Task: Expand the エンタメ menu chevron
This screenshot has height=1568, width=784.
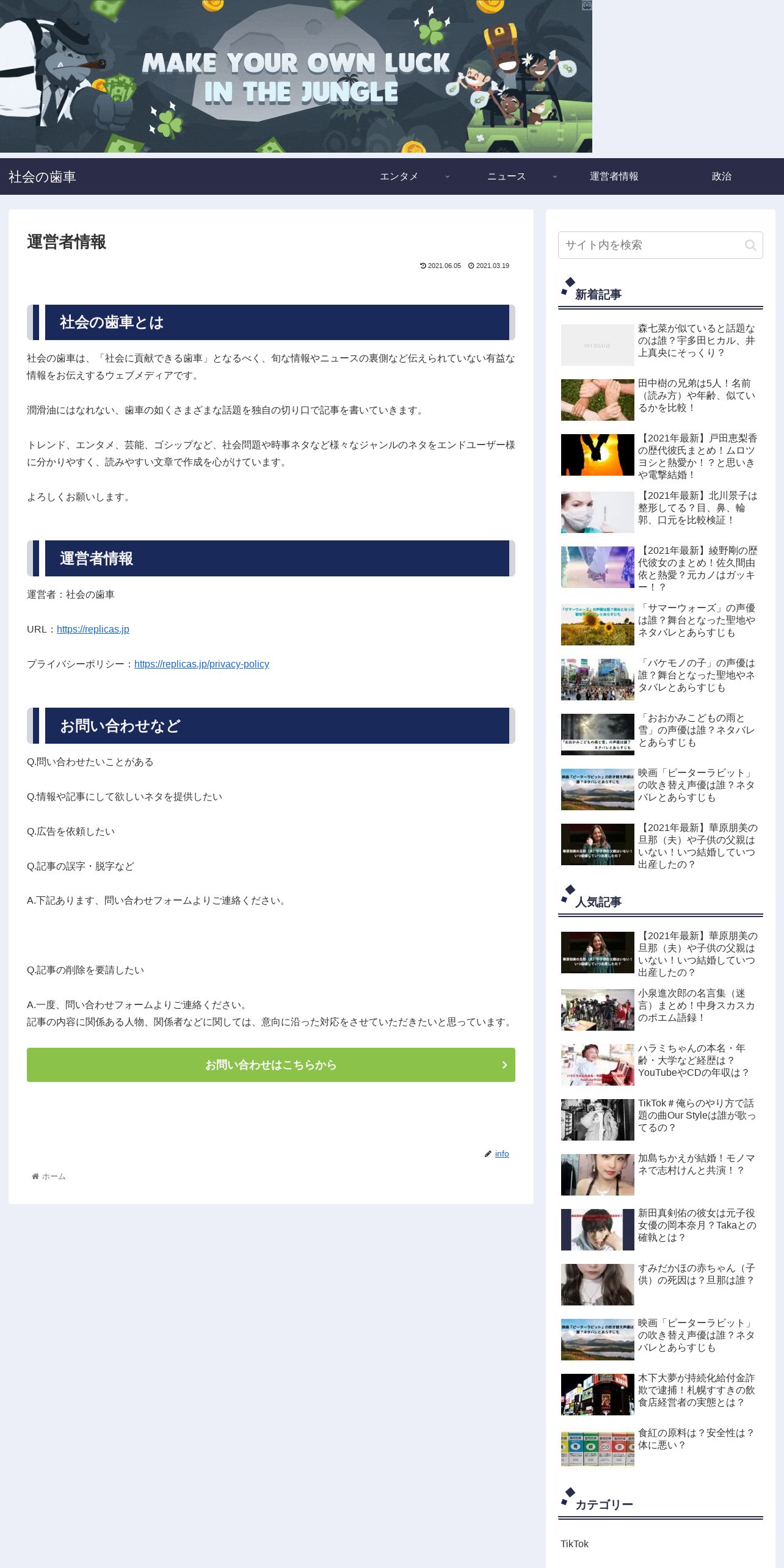Action: 447,176
